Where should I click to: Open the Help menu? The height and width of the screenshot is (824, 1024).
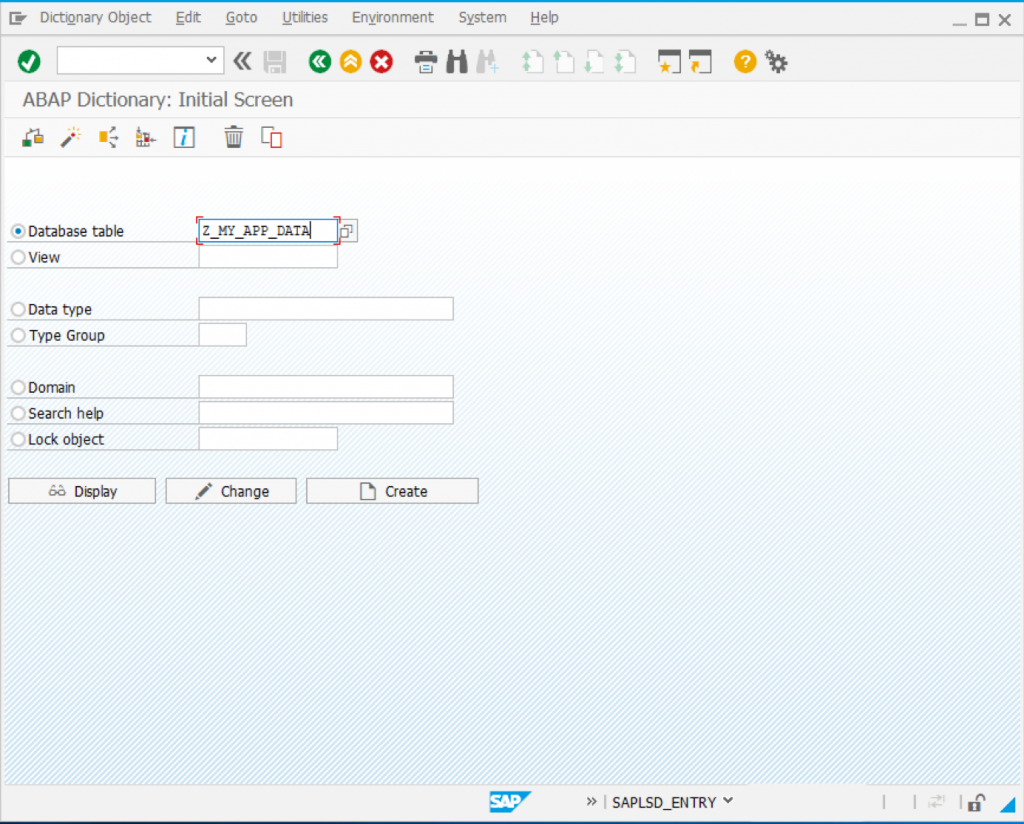(544, 18)
